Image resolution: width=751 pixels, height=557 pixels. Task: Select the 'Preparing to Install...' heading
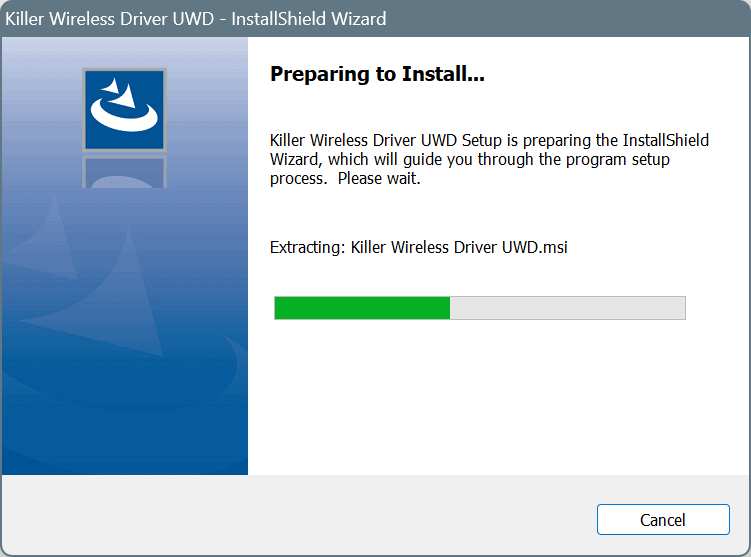[377, 74]
